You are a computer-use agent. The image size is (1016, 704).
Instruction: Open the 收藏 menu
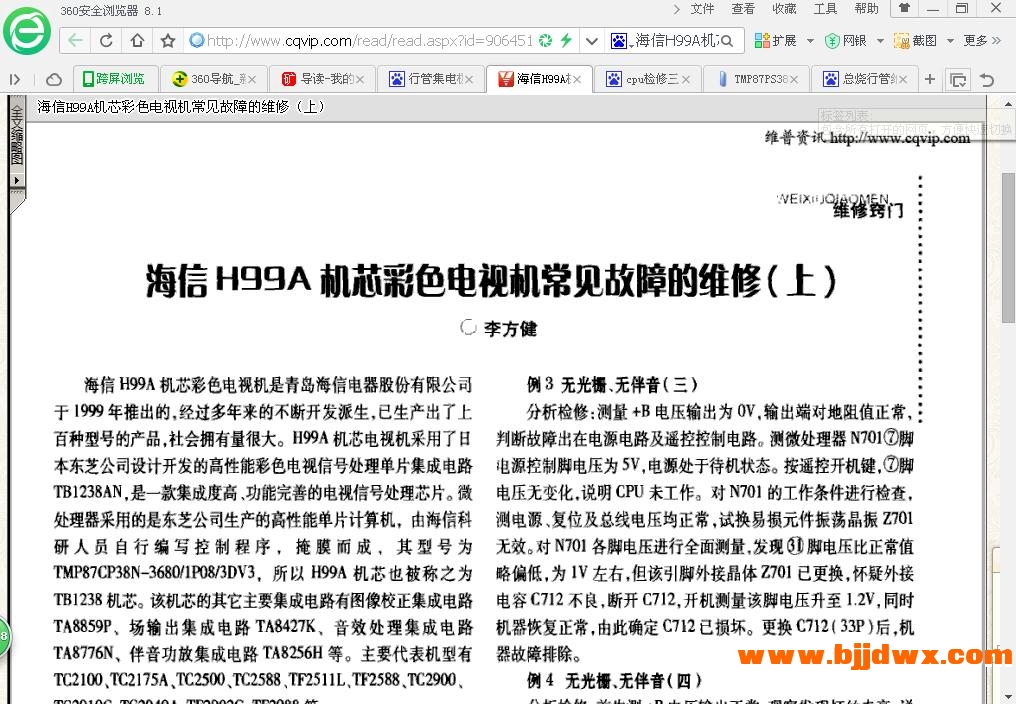tap(784, 8)
